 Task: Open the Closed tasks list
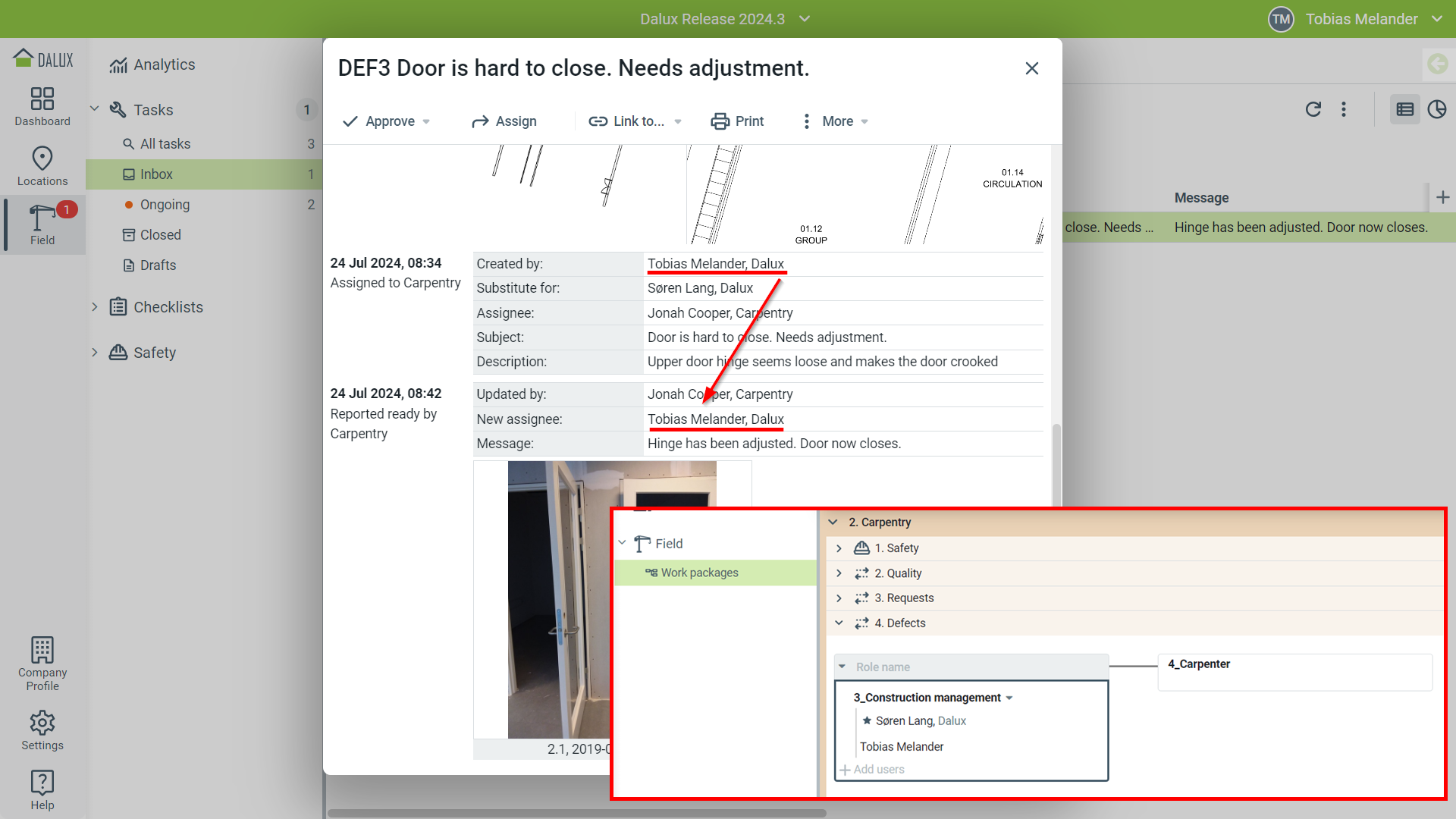coord(160,235)
